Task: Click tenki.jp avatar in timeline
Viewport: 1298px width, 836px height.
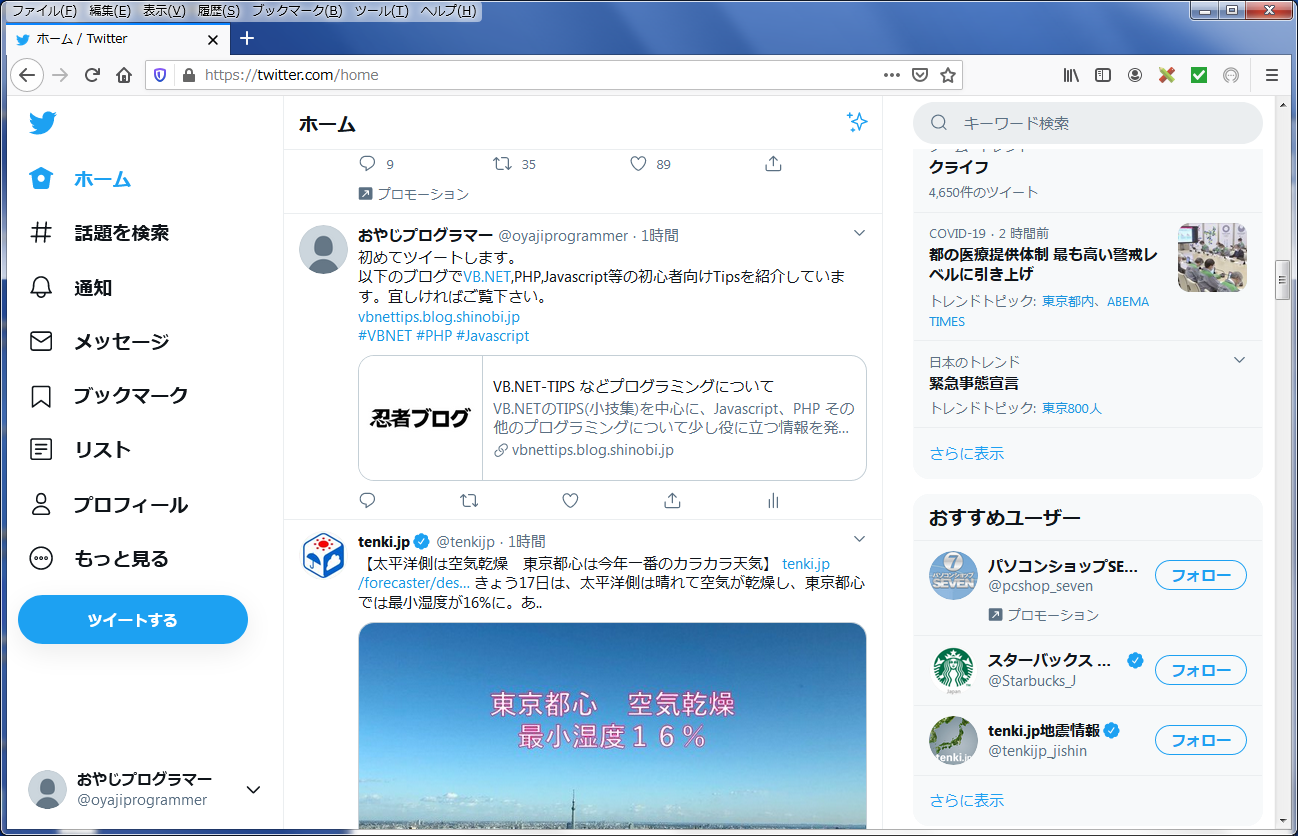Action: click(x=324, y=555)
